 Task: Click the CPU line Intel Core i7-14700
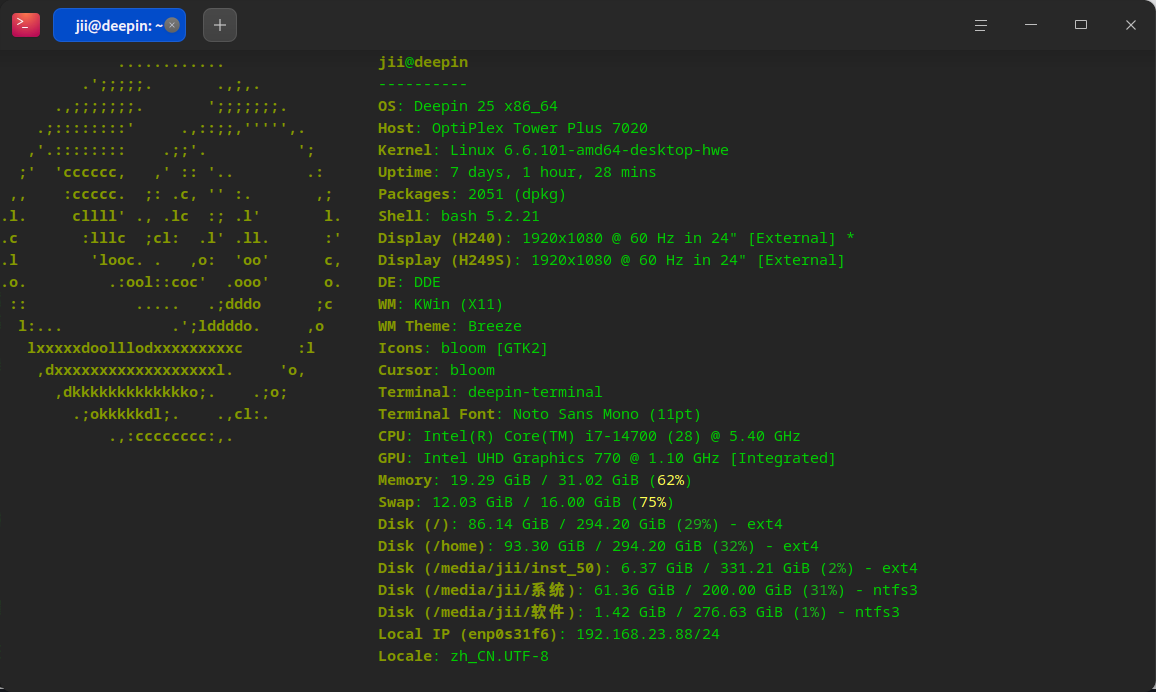590,436
